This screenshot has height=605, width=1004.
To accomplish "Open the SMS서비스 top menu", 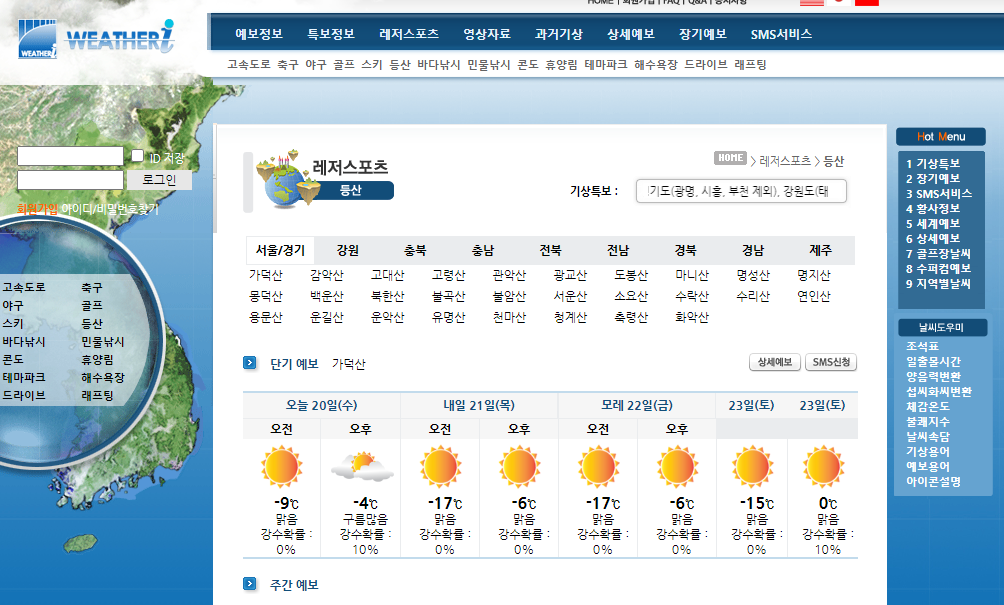I will (x=781, y=34).
